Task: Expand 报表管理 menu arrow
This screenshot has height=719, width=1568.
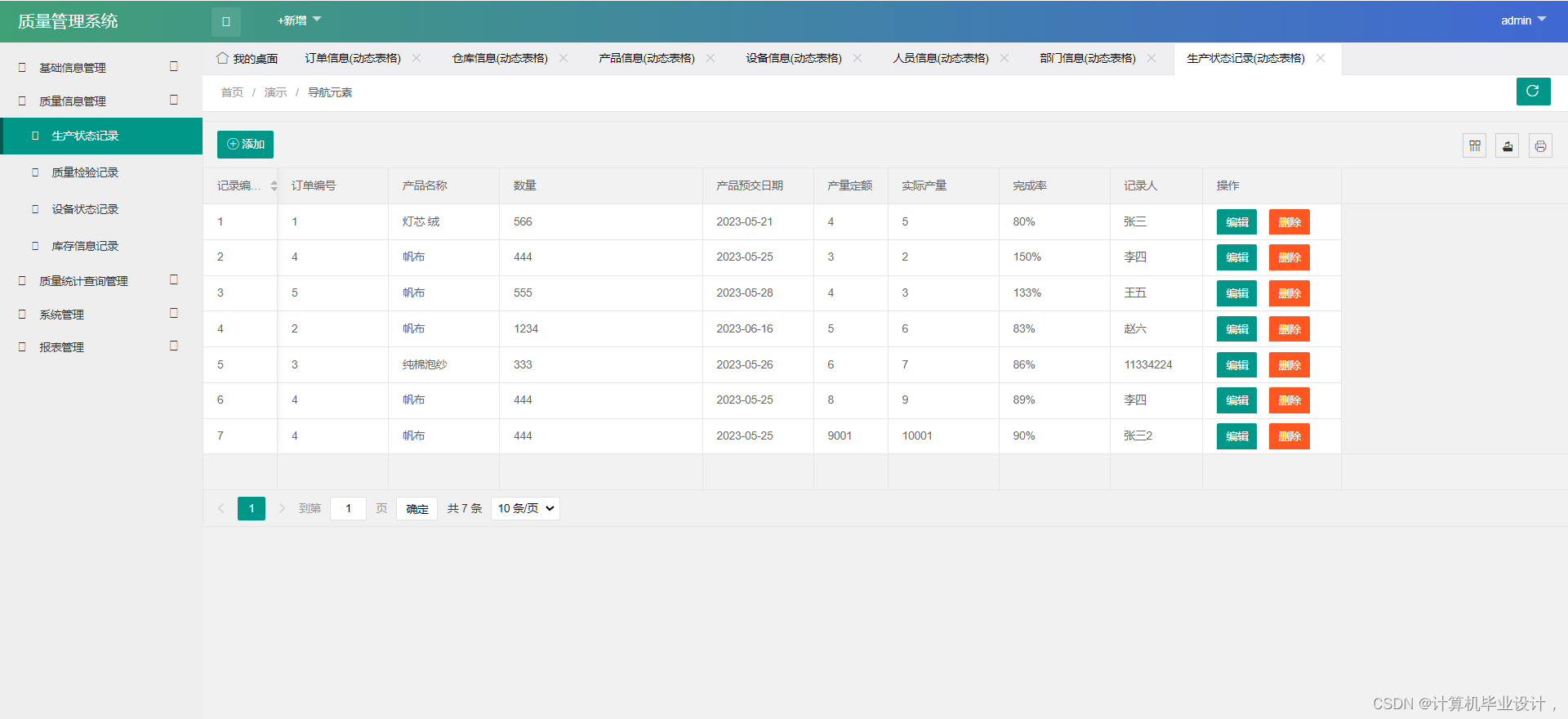Action: click(174, 346)
